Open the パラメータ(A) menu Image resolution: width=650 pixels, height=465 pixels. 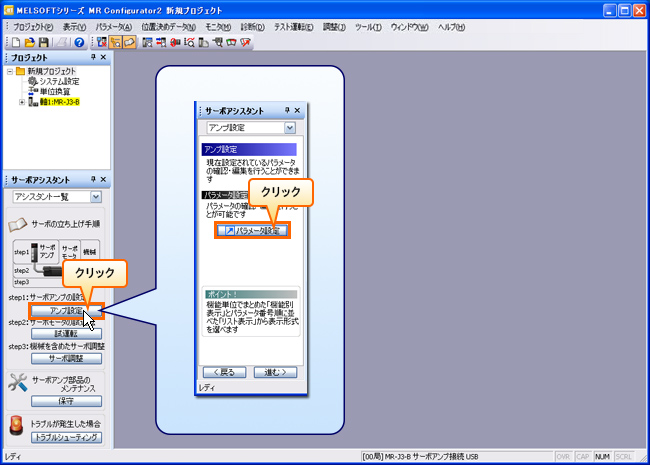tap(113, 25)
